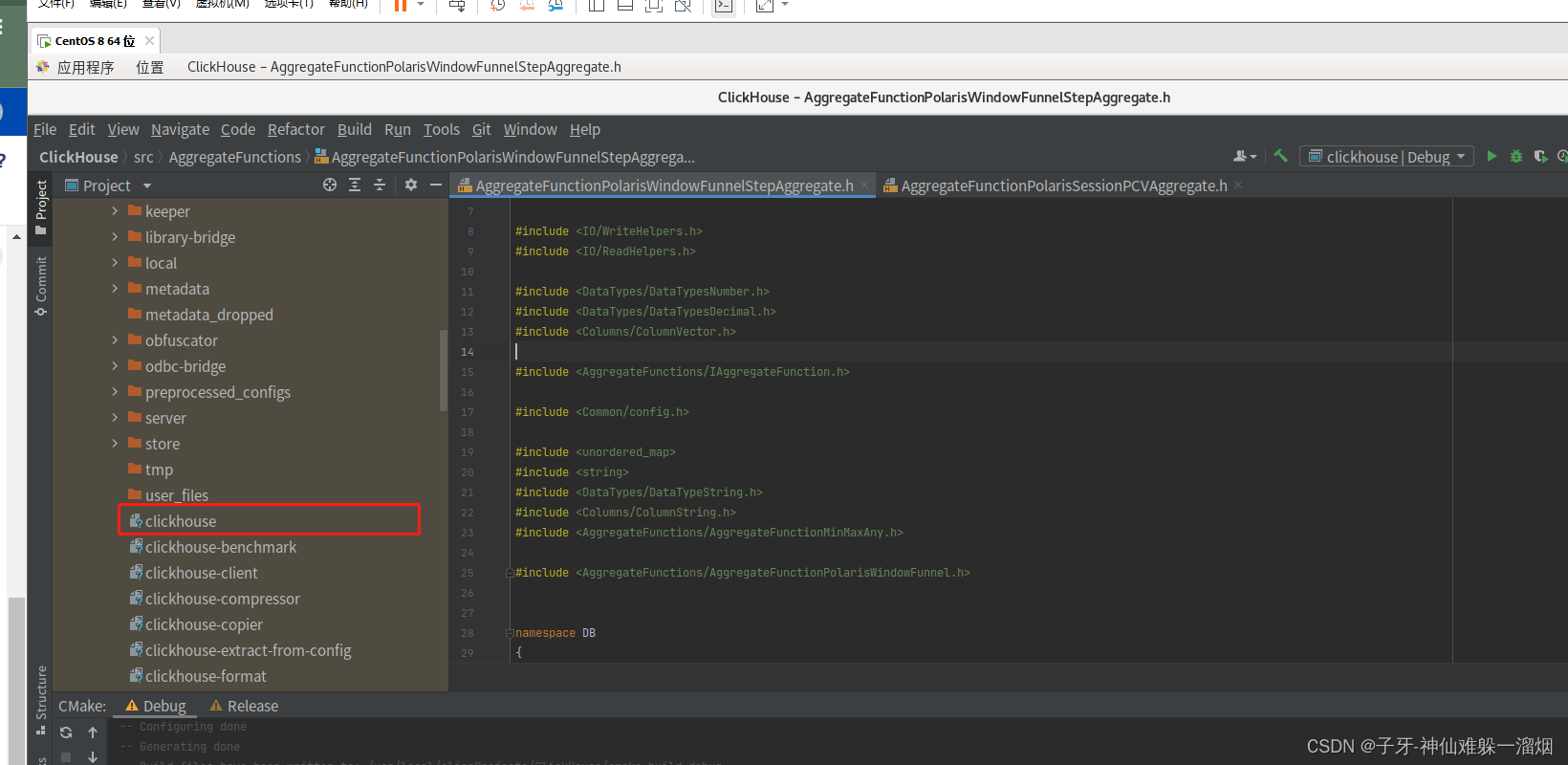The image size is (1568, 765).
Task: Open the Navigate menu
Action: coord(180,129)
